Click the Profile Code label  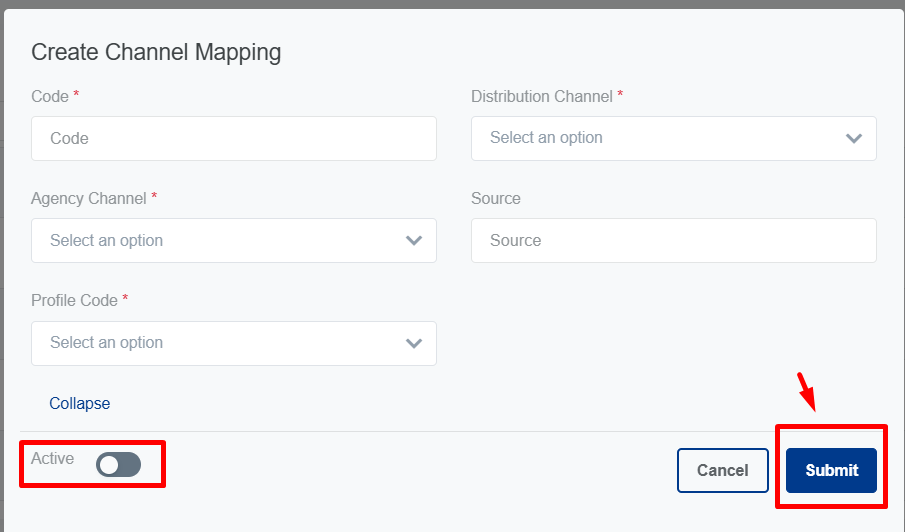[74, 300]
